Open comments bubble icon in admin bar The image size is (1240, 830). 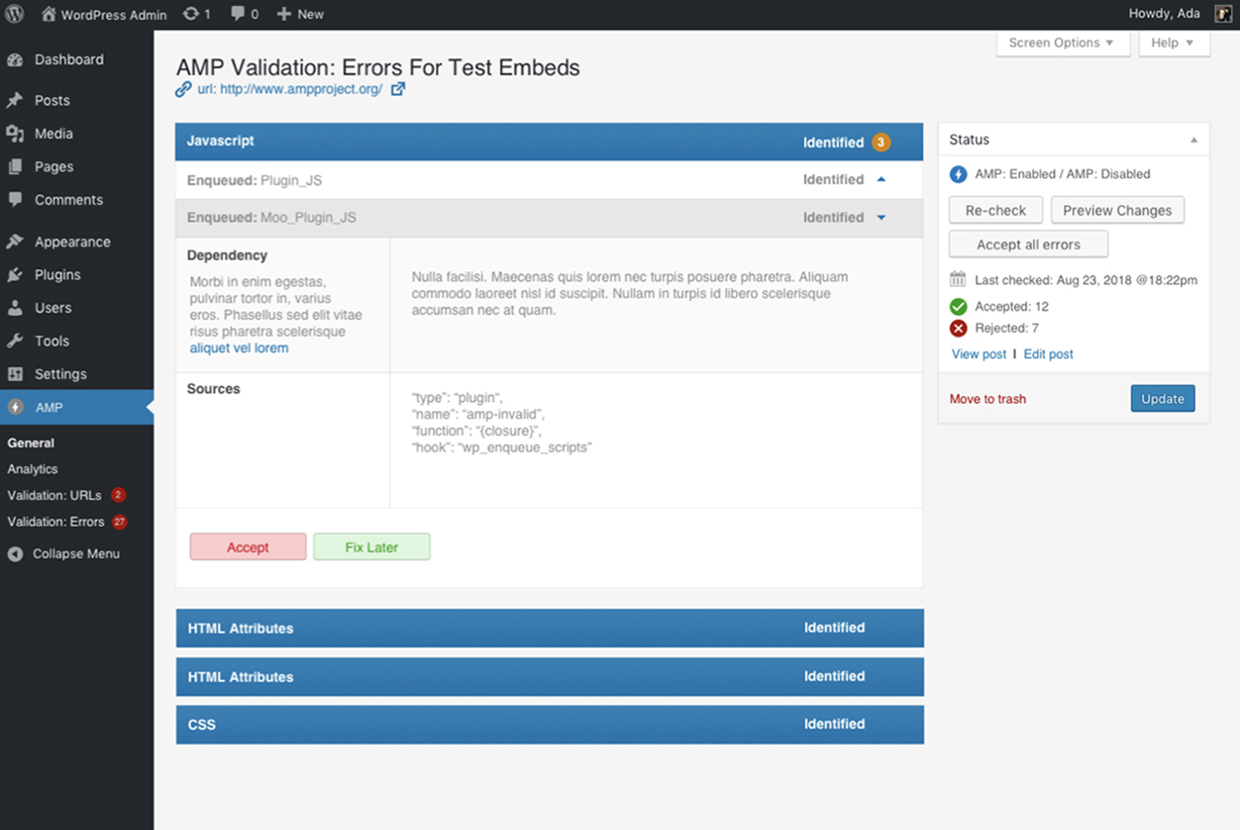click(x=238, y=14)
